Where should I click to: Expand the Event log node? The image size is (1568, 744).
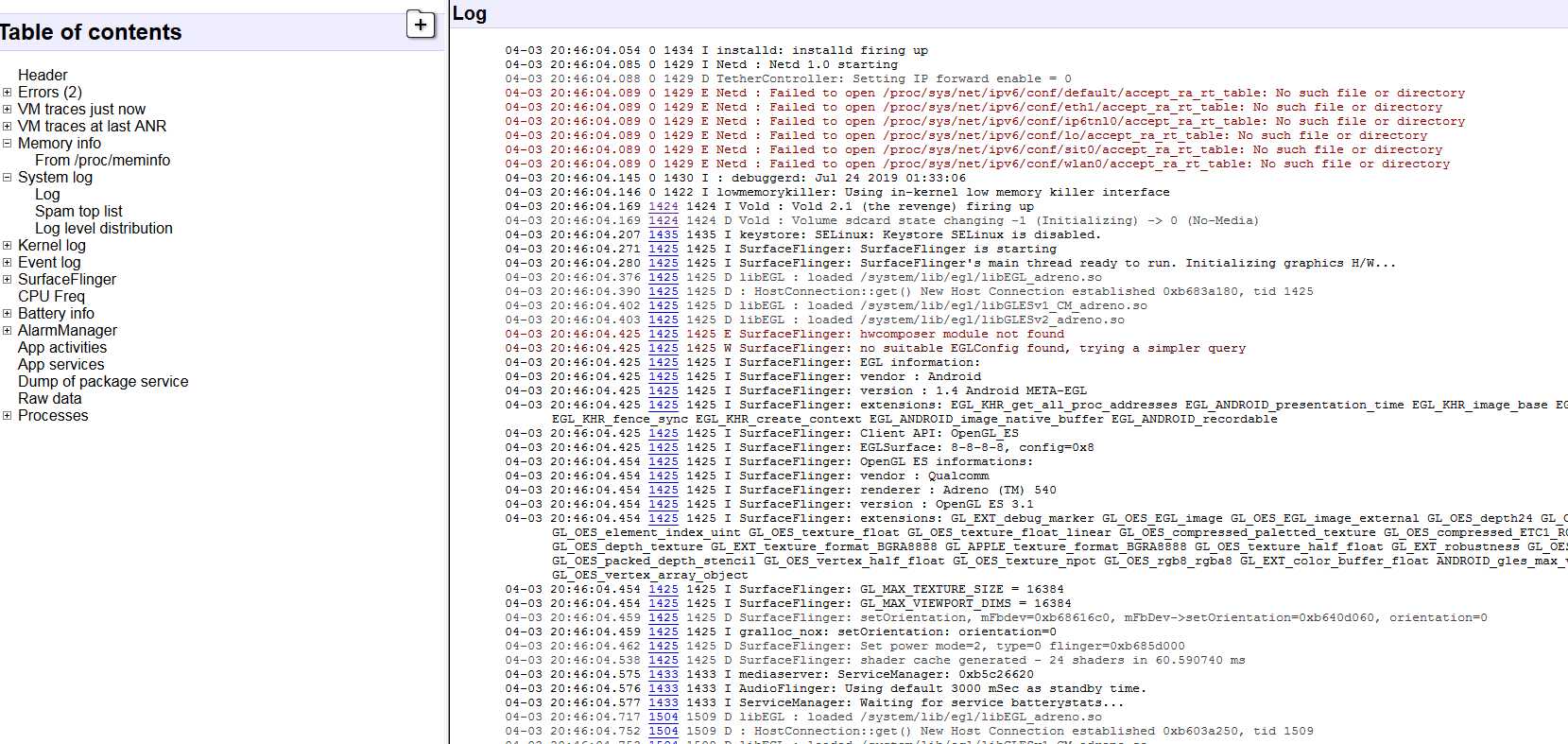click(x=8, y=263)
